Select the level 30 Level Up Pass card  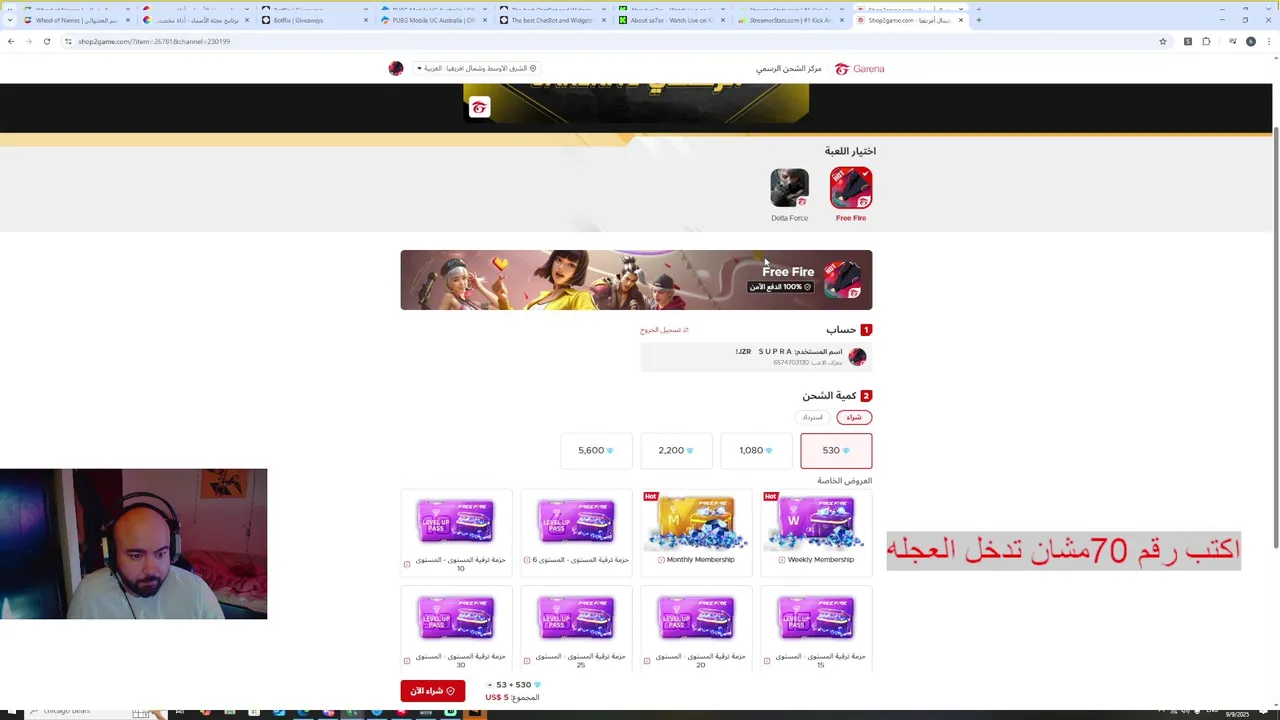pyautogui.click(x=456, y=629)
